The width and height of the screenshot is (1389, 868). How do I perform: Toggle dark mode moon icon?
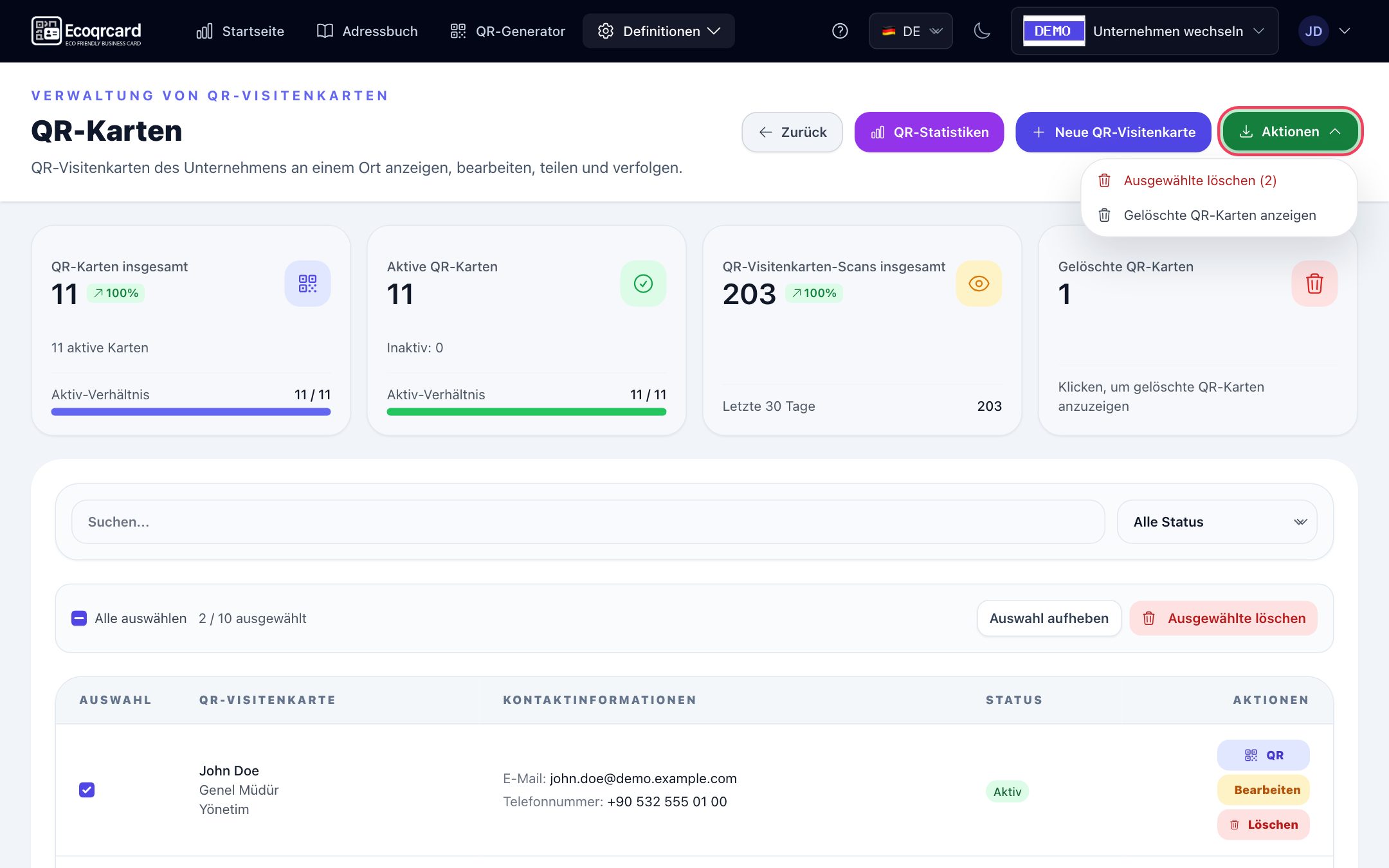[982, 31]
